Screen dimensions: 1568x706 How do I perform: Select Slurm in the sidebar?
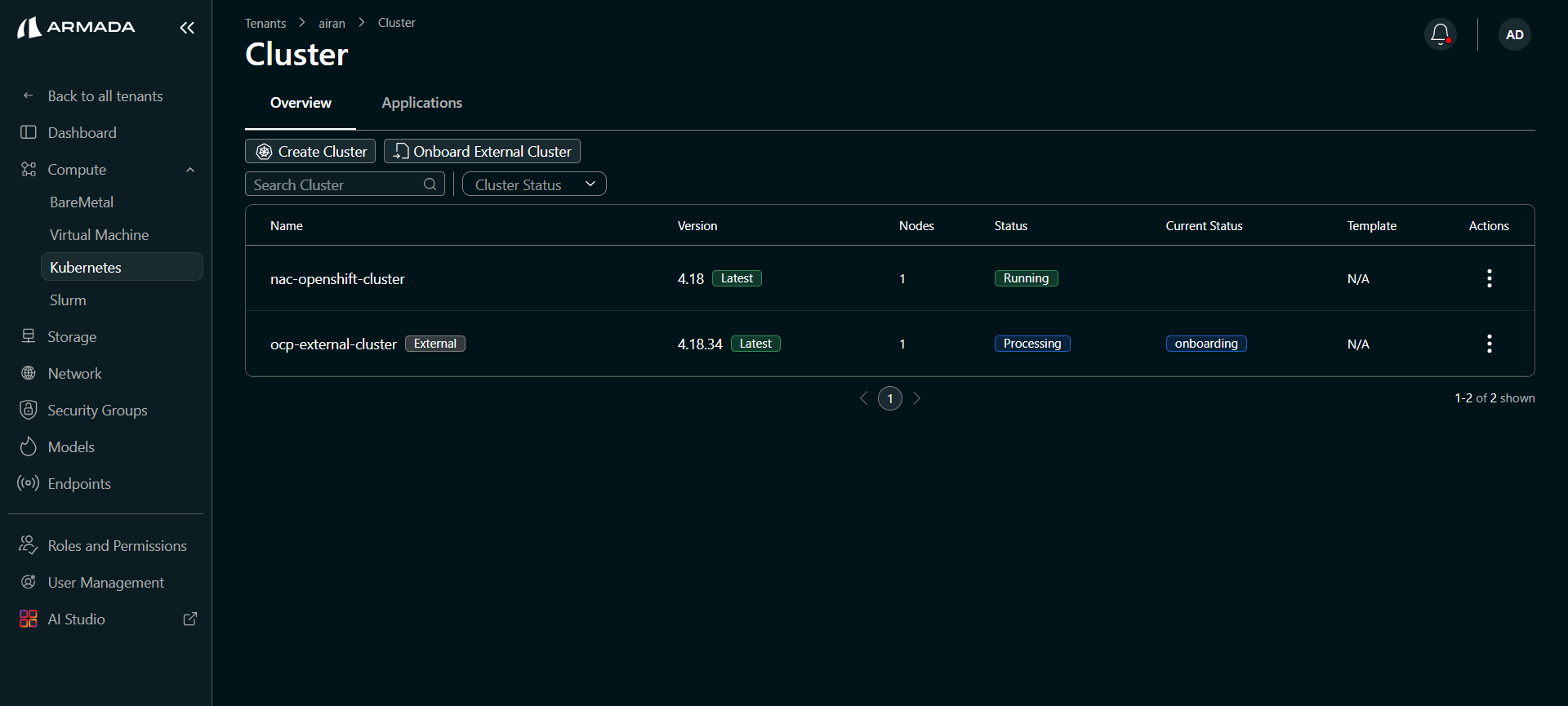pyautogui.click(x=68, y=300)
